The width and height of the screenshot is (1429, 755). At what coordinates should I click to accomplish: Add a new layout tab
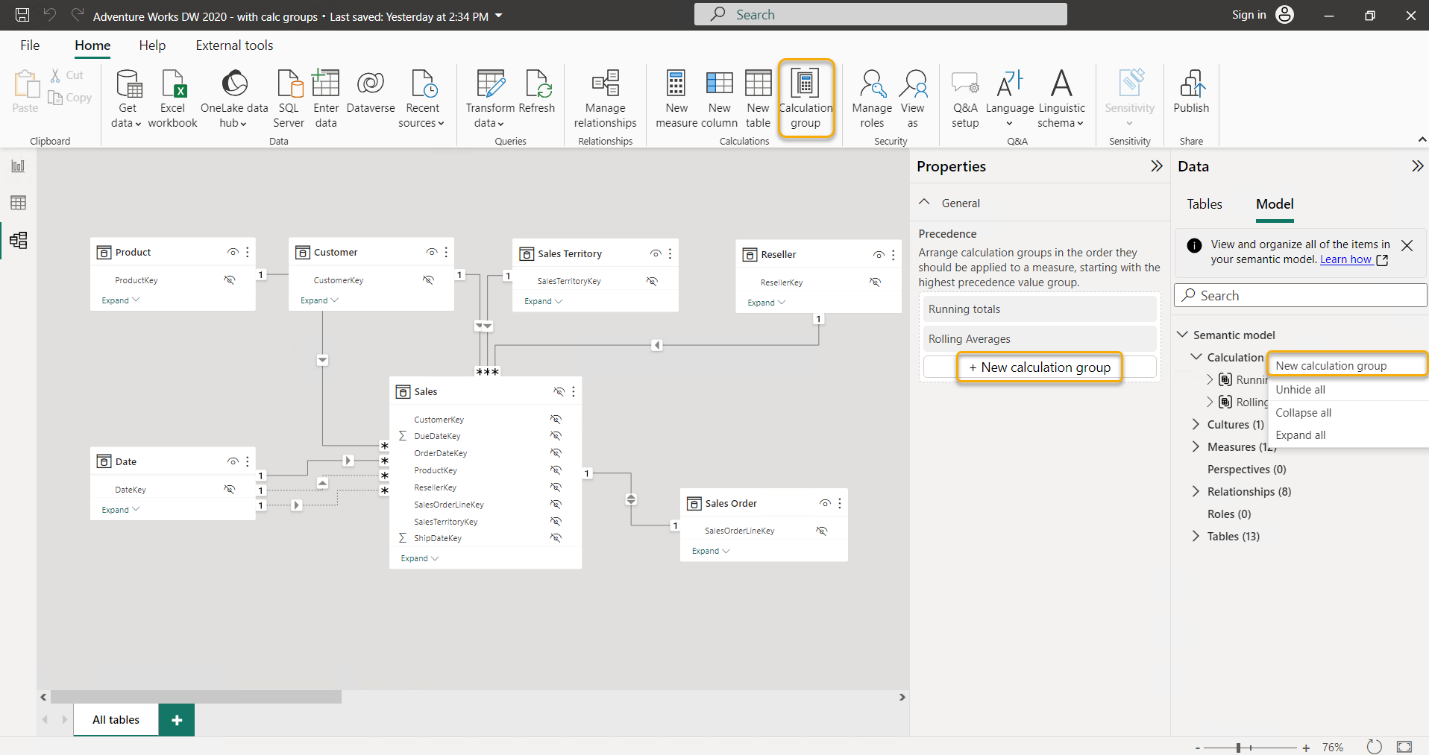[x=177, y=720]
